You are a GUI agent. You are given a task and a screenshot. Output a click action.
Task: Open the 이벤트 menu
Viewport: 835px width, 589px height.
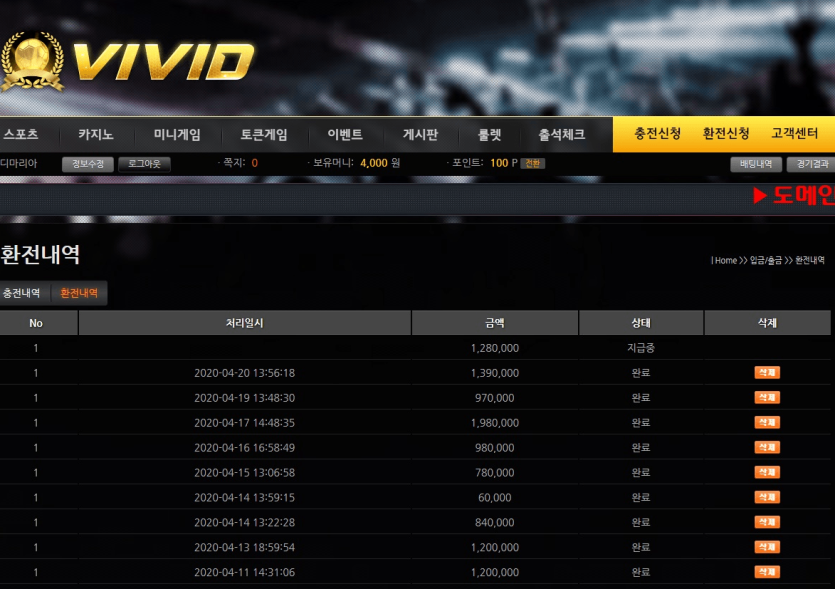[x=345, y=134]
